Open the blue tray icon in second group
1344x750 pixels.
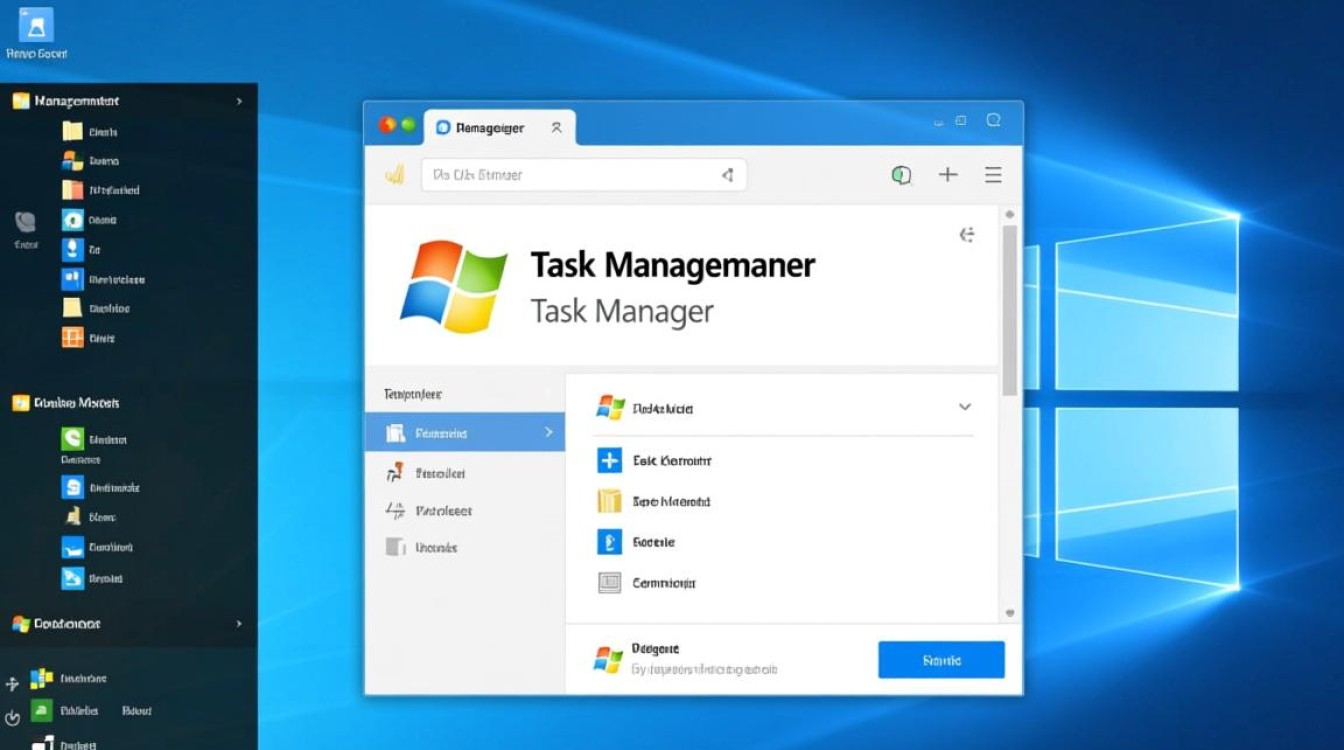[x=72, y=547]
